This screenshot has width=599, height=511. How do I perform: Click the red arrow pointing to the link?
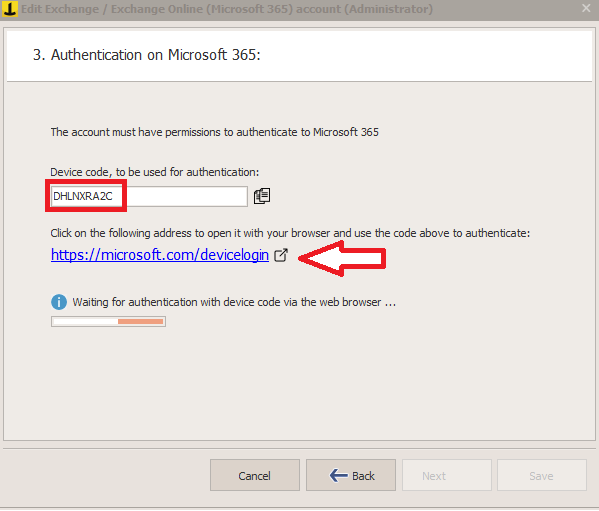342,258
